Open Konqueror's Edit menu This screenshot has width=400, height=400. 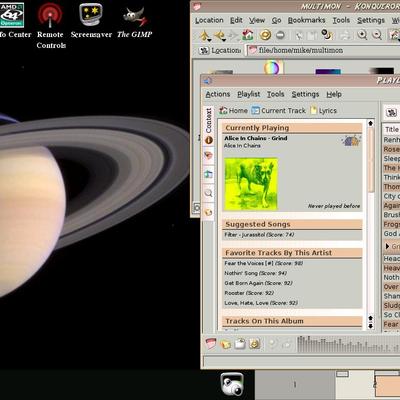click(236, 20)
